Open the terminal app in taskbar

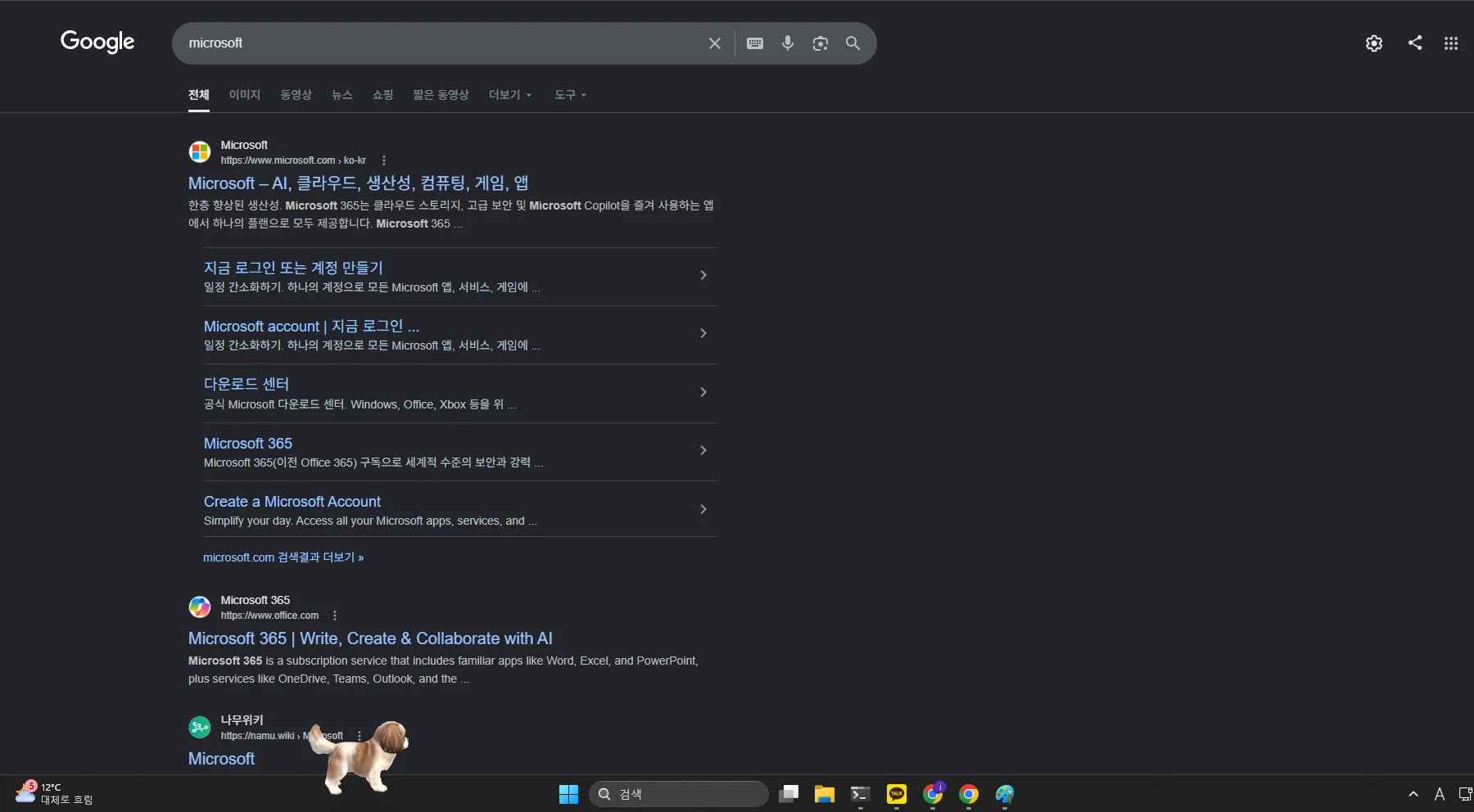tap(860, 794)
